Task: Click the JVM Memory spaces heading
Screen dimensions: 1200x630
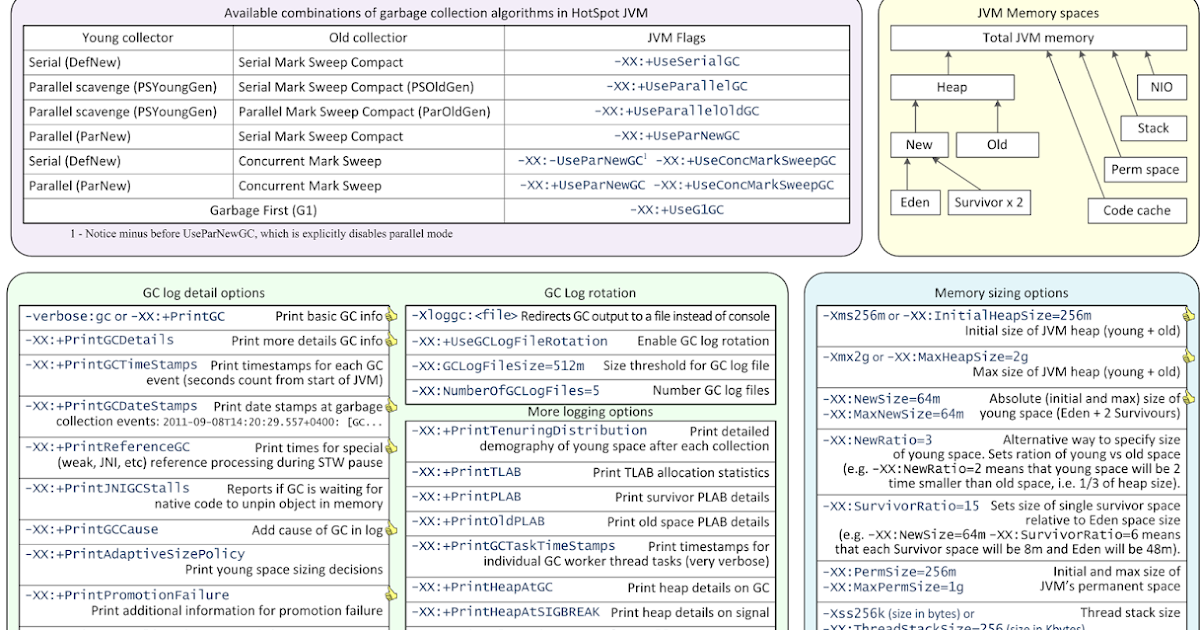Action: pos(1037,13)
